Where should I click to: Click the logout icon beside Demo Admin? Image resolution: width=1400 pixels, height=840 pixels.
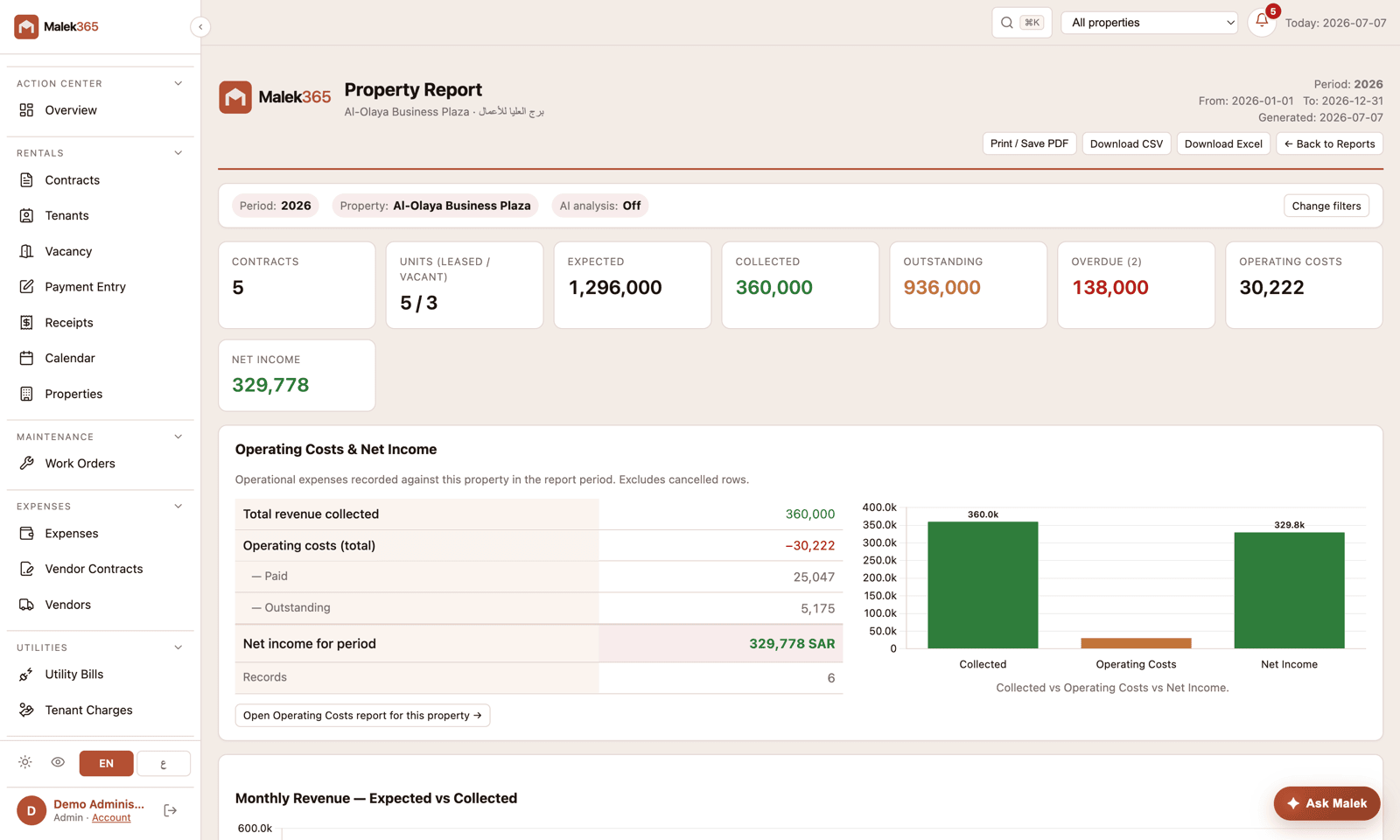(171, 810)
